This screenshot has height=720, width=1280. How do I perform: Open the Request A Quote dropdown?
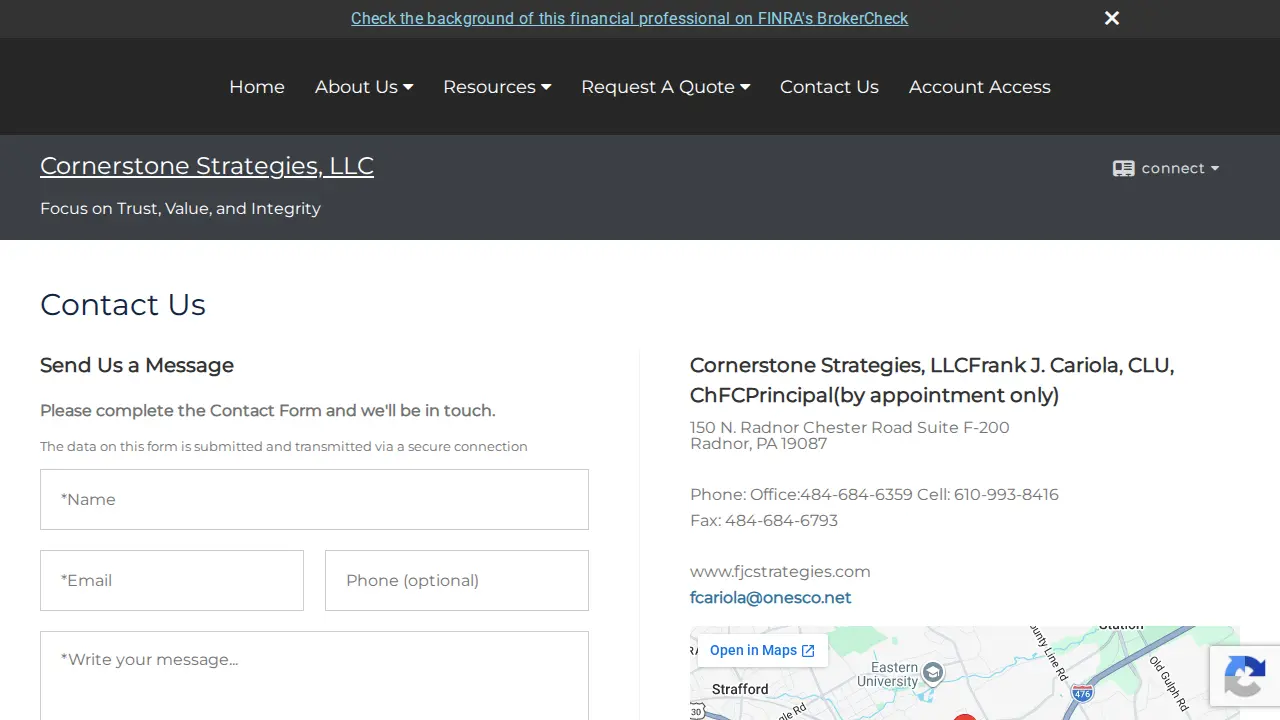665,87
